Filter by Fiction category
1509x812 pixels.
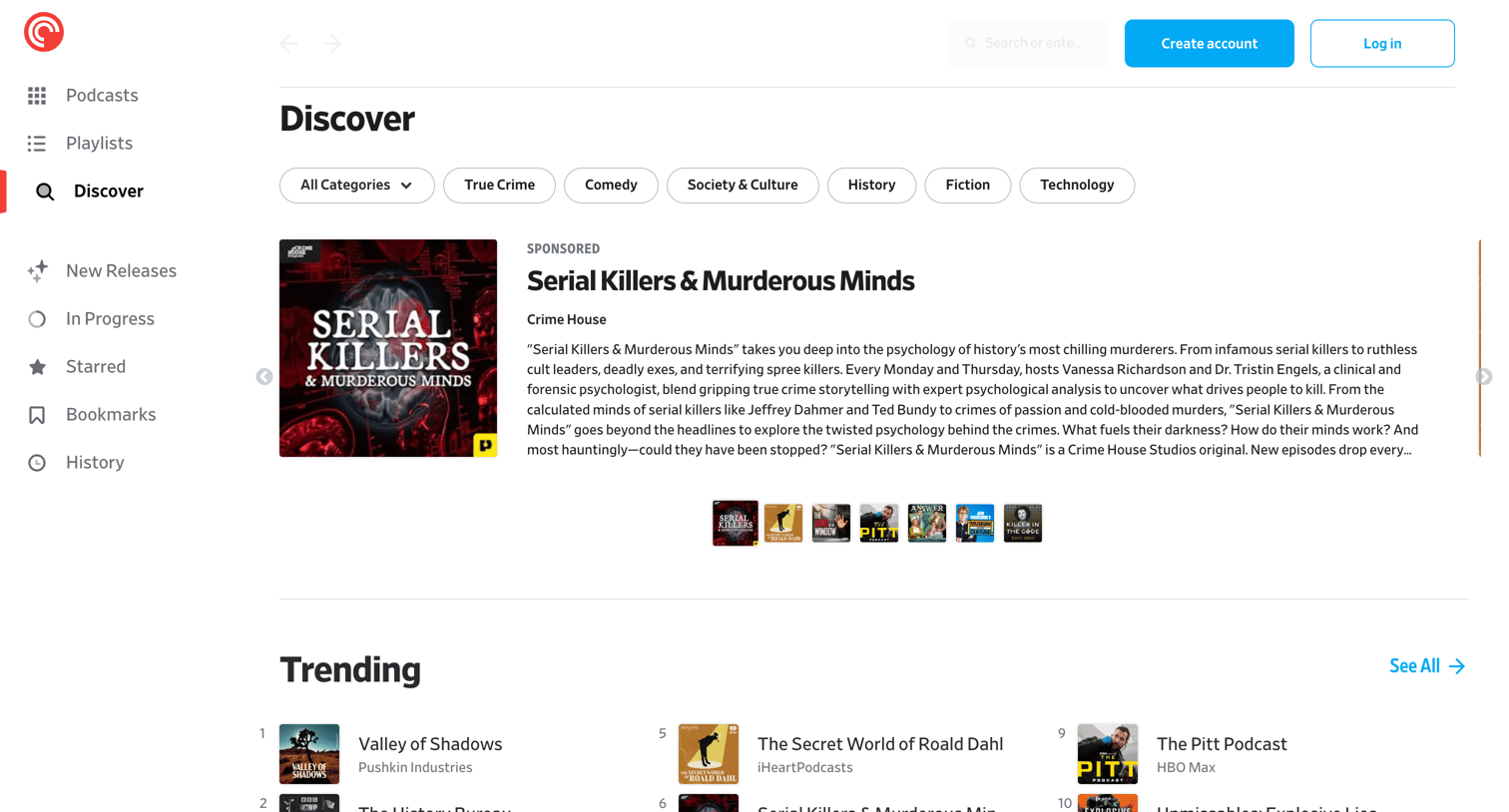click(968, 186)
